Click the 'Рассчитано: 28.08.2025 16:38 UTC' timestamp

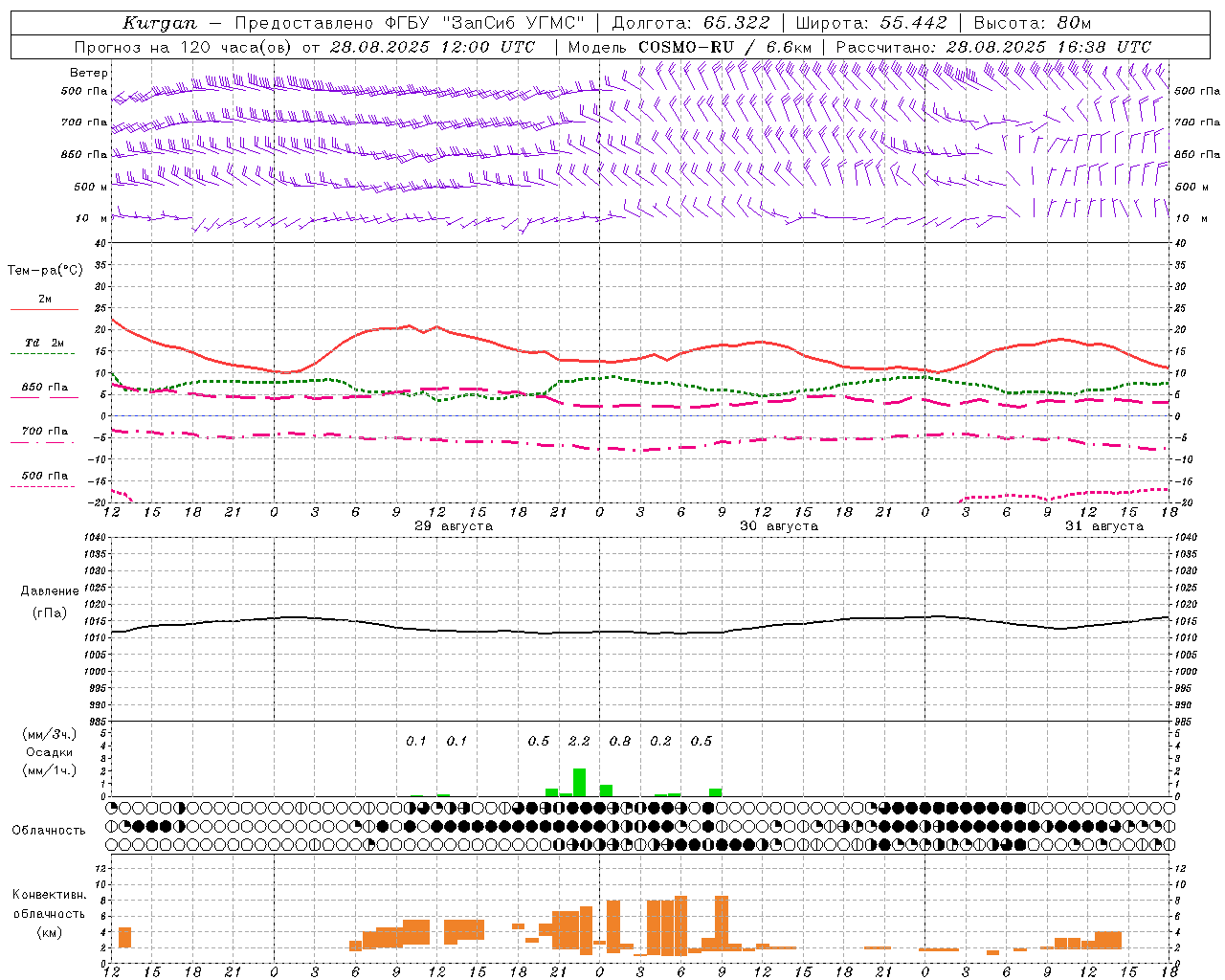pos(993,47)
